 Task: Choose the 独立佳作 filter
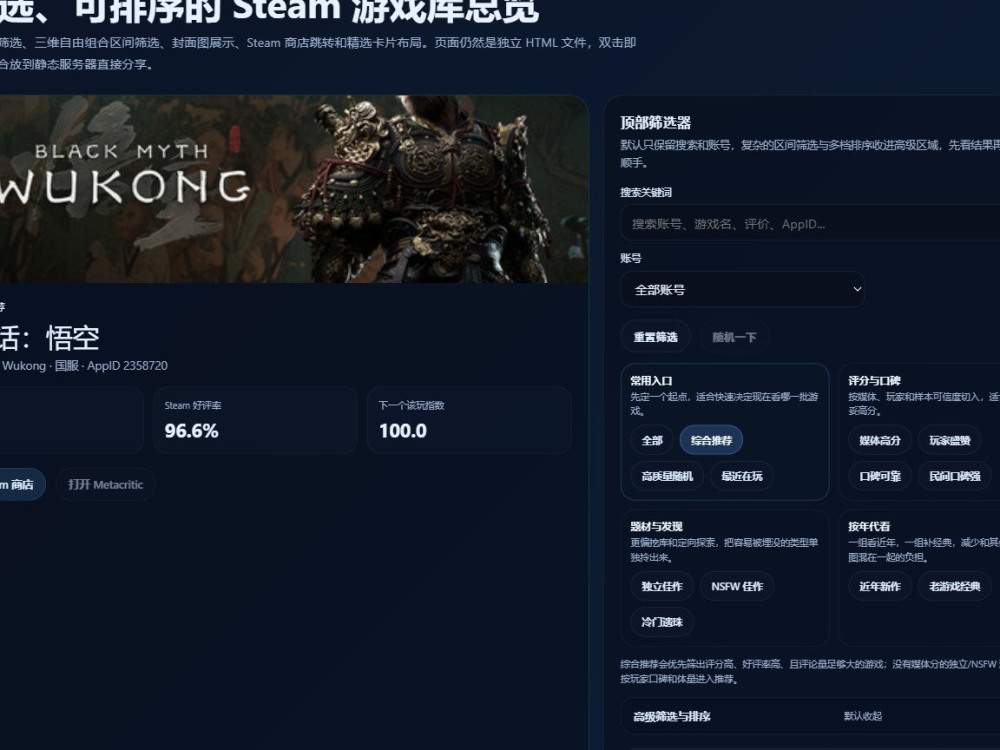click(x=662, y=586)
